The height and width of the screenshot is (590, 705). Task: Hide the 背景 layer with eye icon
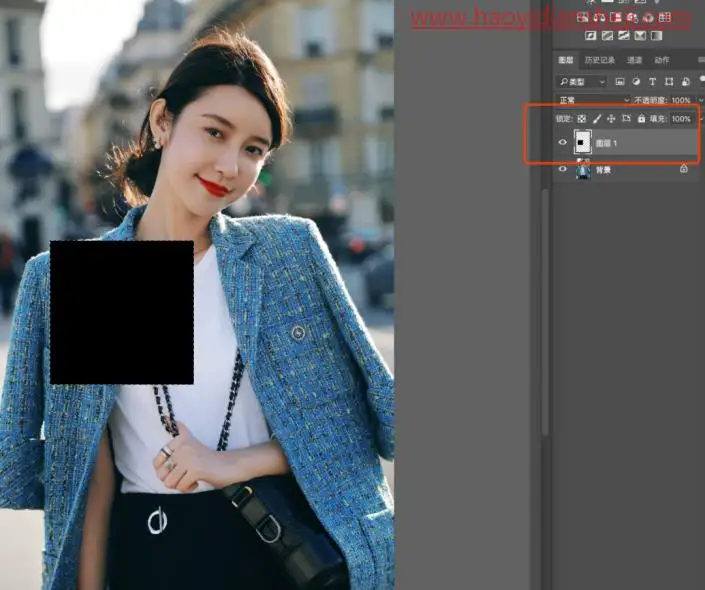tap(562, 169)
